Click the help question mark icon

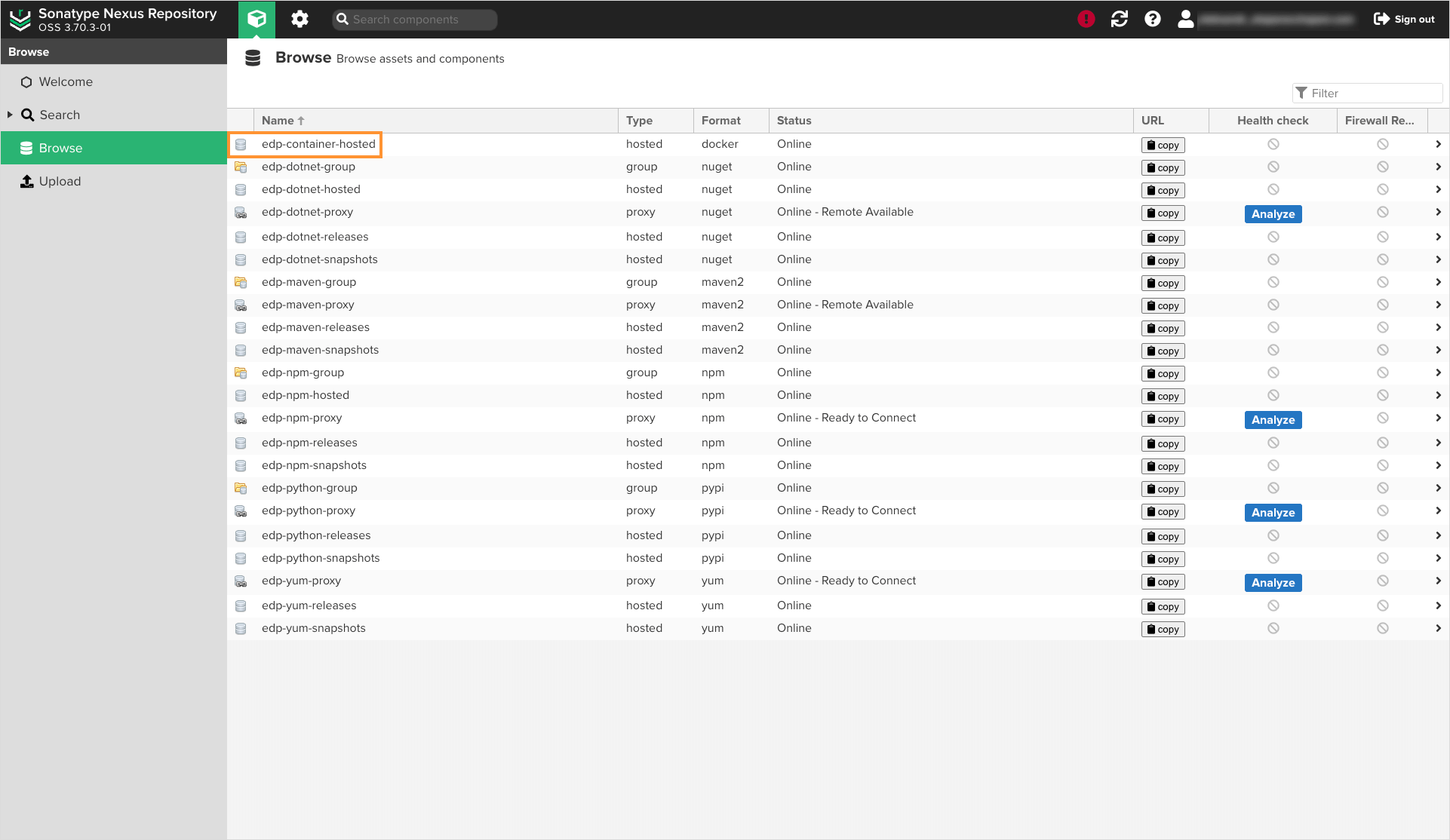click(1153, 19)
